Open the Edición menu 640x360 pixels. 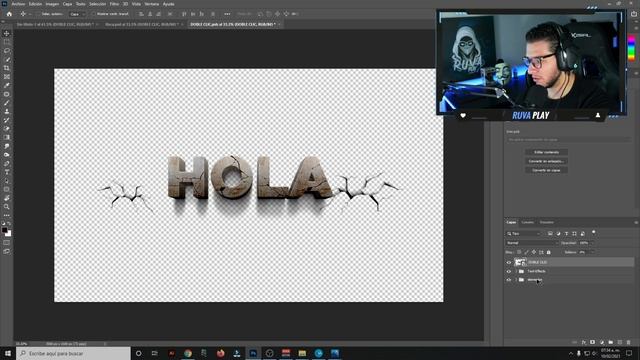35,4
